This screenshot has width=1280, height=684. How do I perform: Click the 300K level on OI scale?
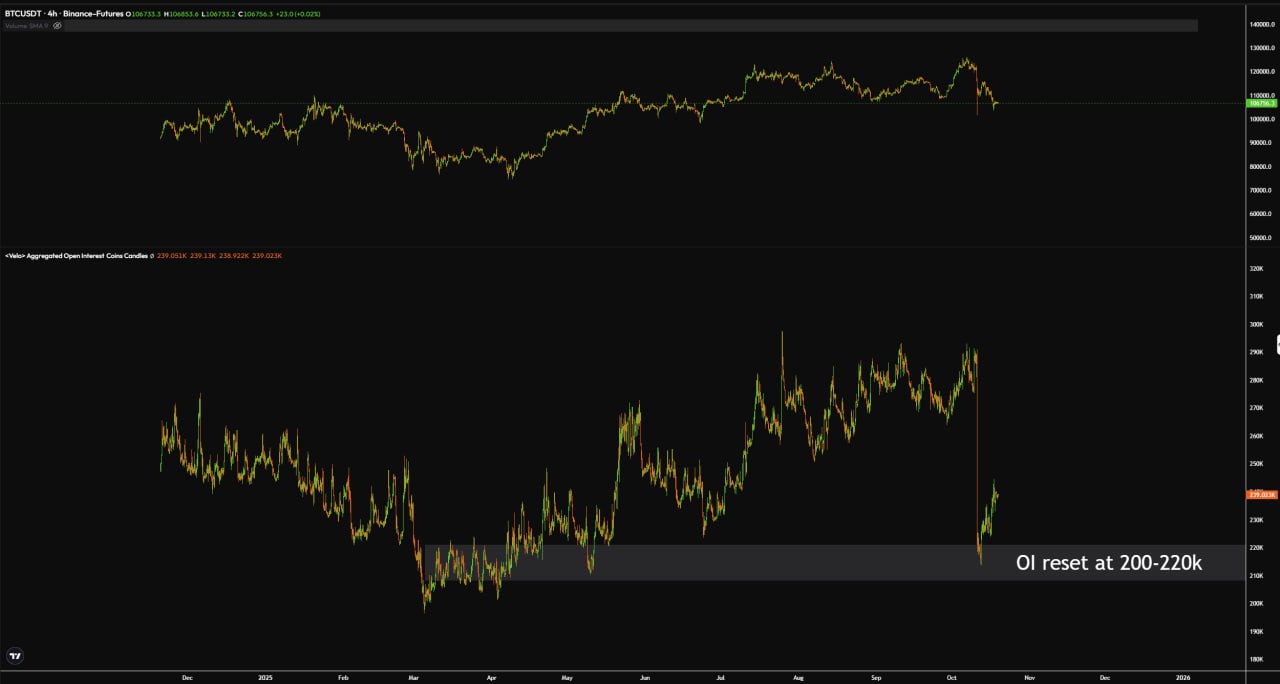tap(1257, 325)
